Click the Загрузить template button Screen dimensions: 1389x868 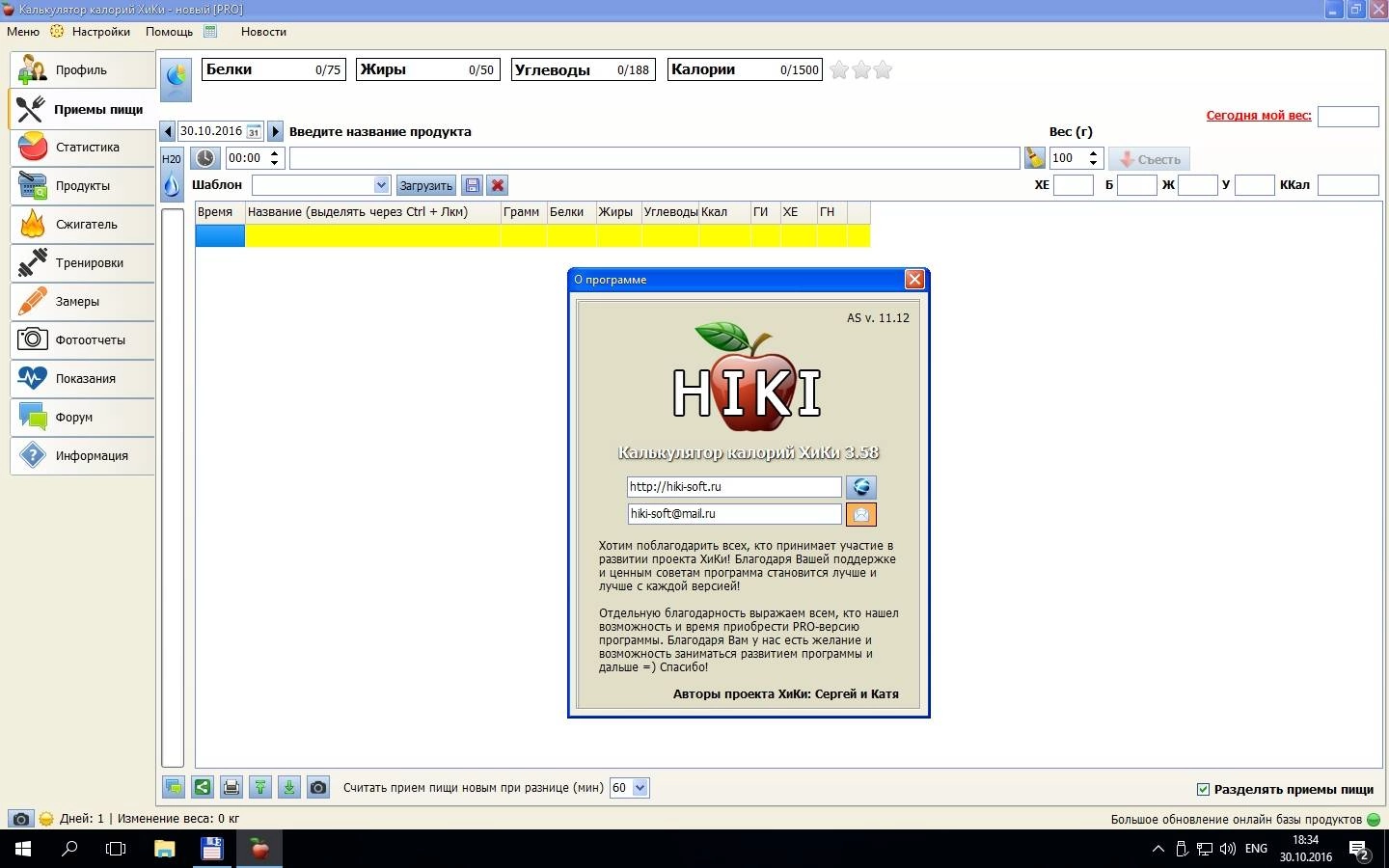pyautogui.click(x=425, y=185)
